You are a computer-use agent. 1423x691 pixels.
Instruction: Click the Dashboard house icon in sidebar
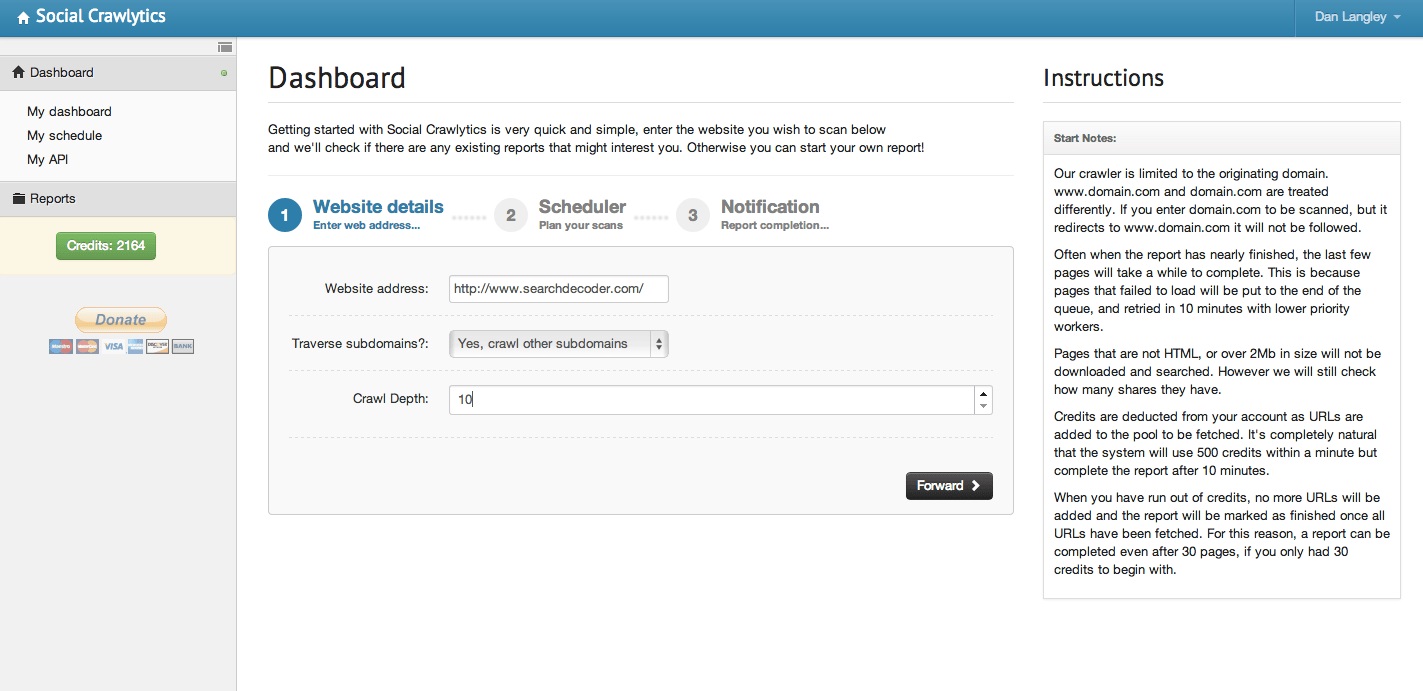pos(18,73)
